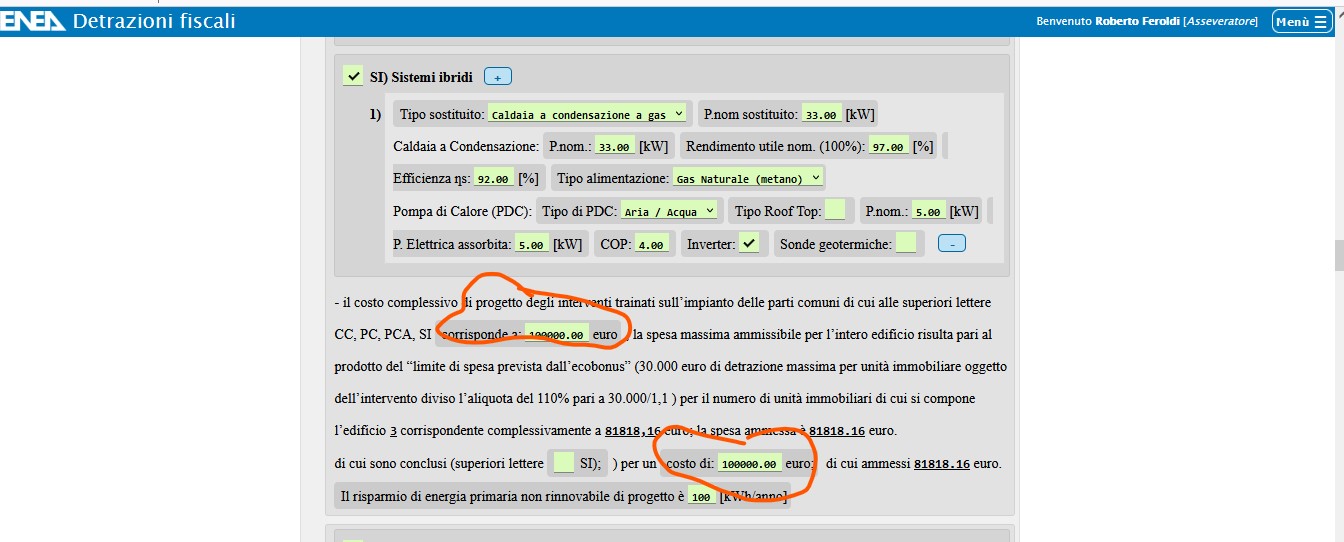Screen dimensions: 1344x542
Task: Toggle the Inverter checkbox
Action: [x=749, y=243]
